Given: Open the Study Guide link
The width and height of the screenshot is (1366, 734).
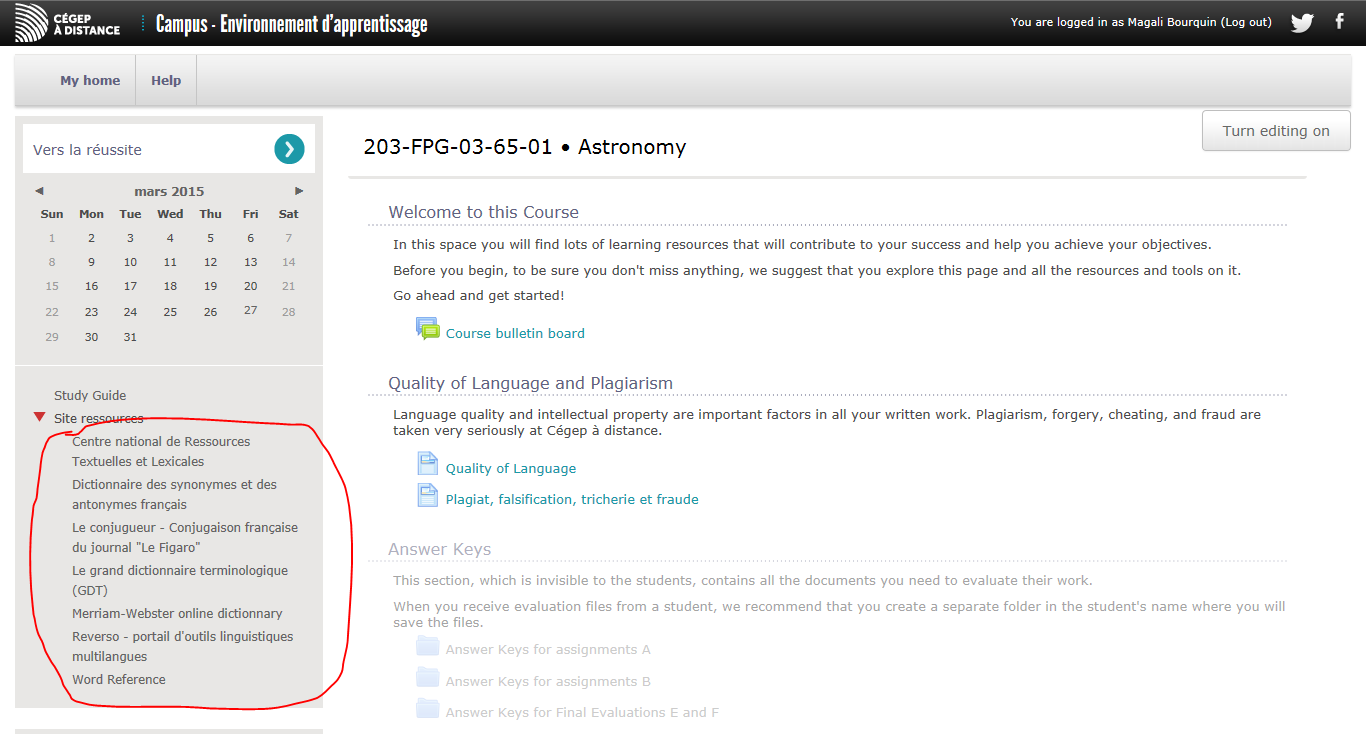Looking at the screenshot, I should tap(90, 396).
